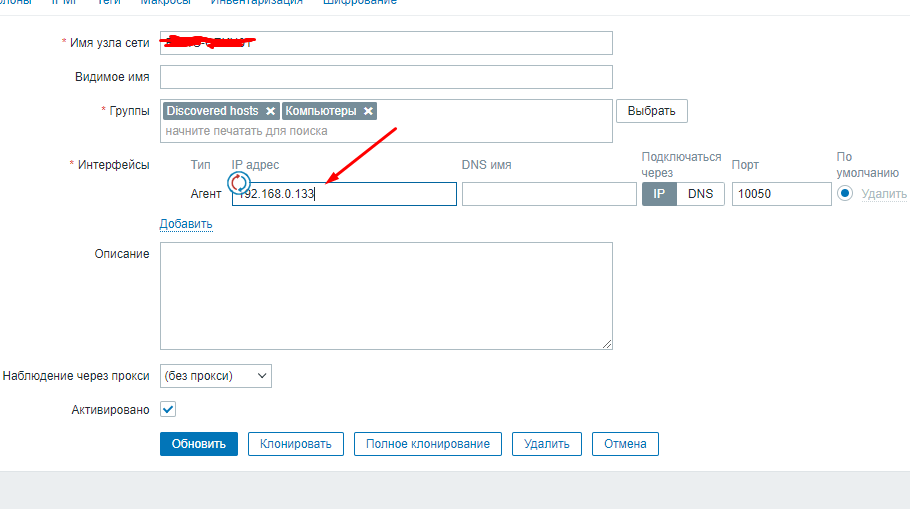Click the Удалить button beside Полное клонирование
This screenshot has width=910, height=509.
click(x=547, y=444)
